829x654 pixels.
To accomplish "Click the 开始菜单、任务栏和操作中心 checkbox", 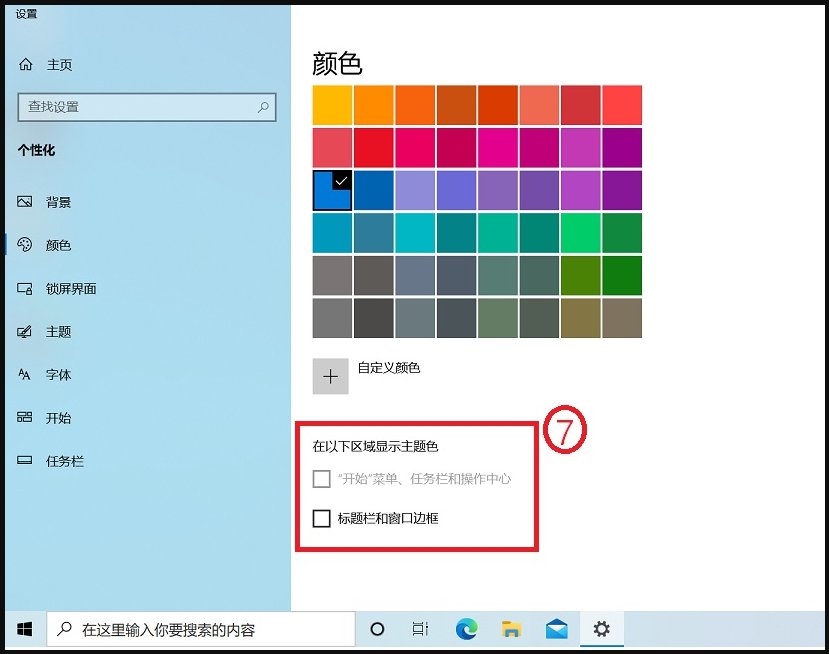I will pyautogui.click(x=322, y=479).
